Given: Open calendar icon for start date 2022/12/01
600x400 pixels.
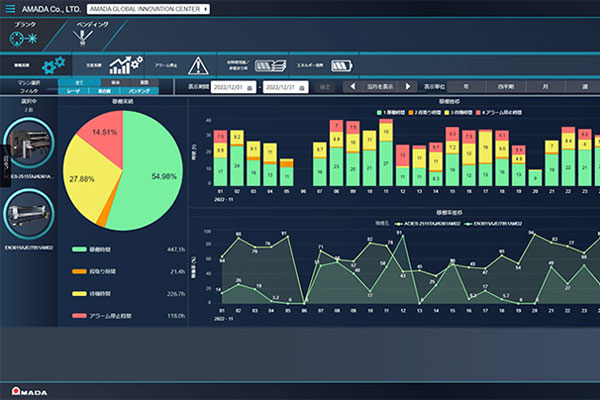Looking at the screenshot, I should [x=250, y=88].
